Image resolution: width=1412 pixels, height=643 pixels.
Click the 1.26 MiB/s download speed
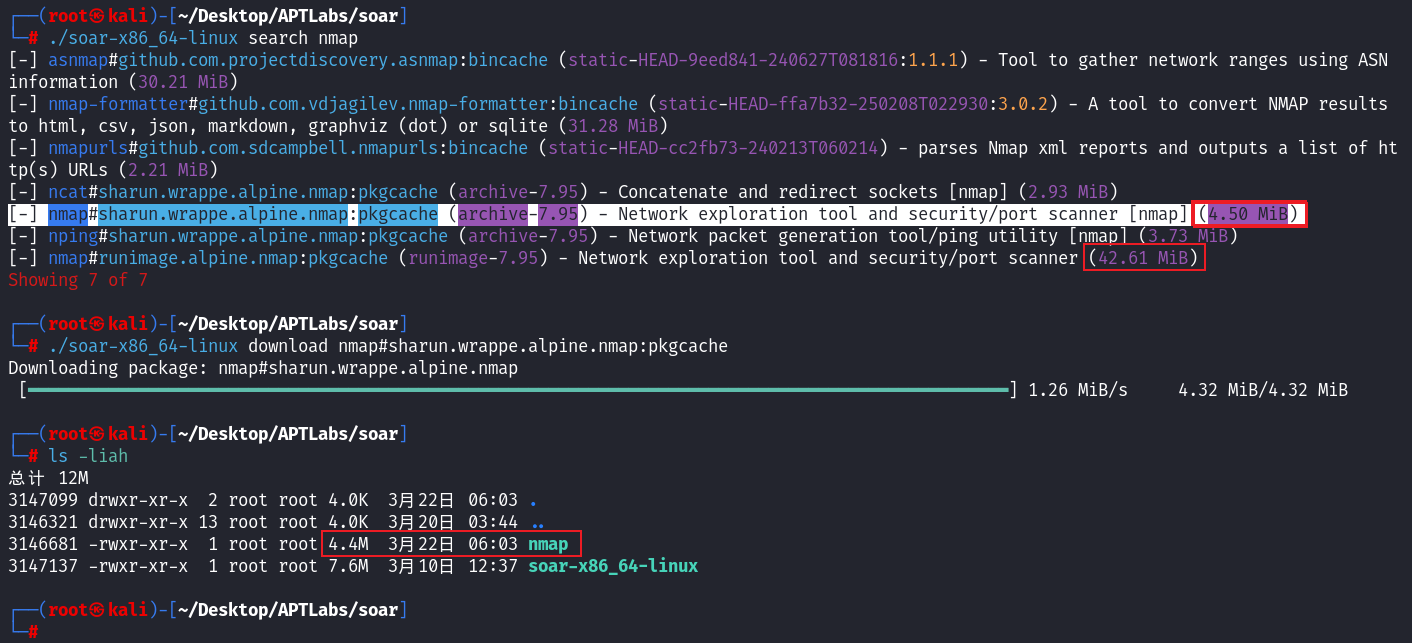(x=1078, y=390)
